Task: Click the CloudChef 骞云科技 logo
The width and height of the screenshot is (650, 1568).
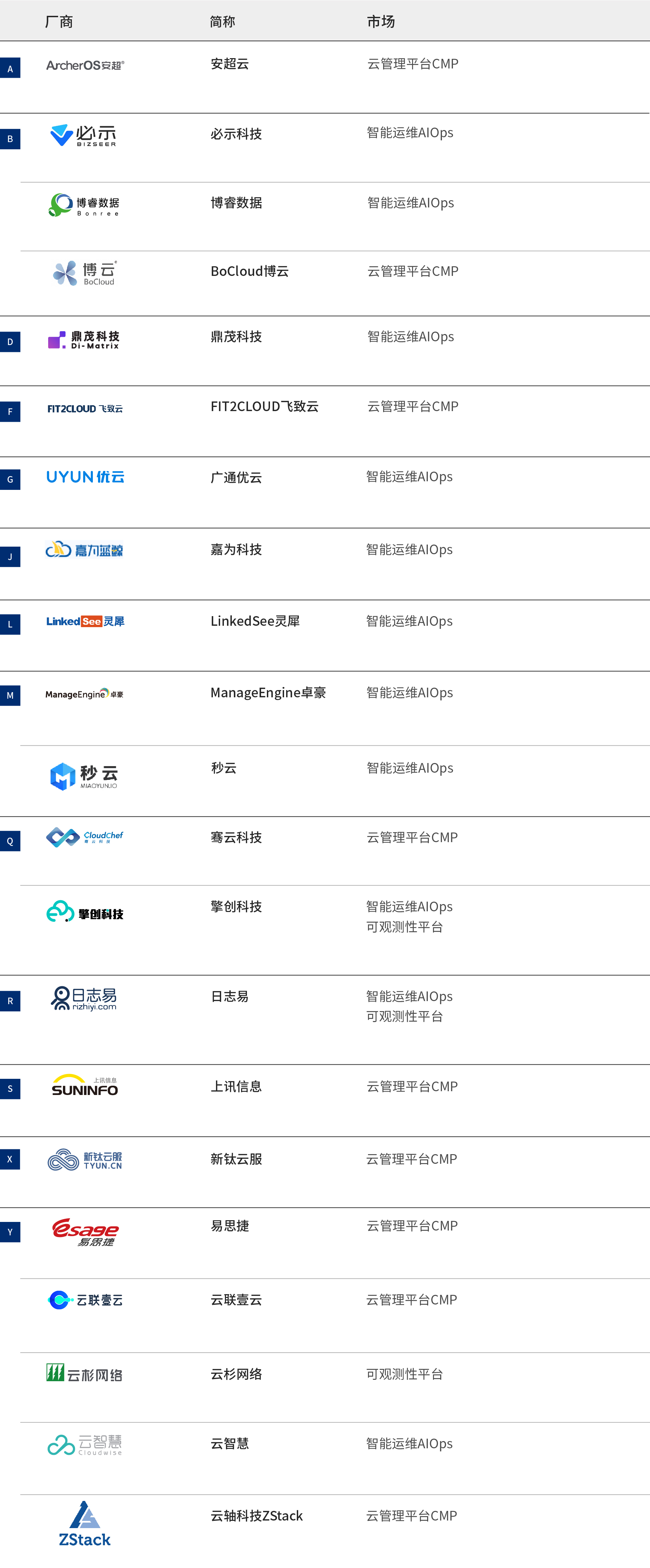Action: pos(85,837)
